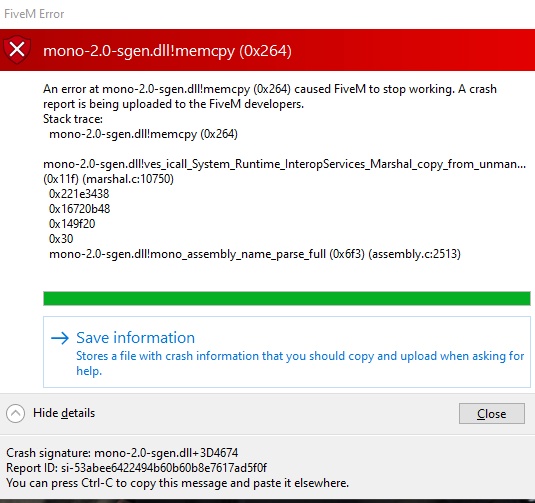Viewport: 535px width, 503px height.
Task: Select the 0x149f20 stack trace entry
Action: (x=72, y=224)
